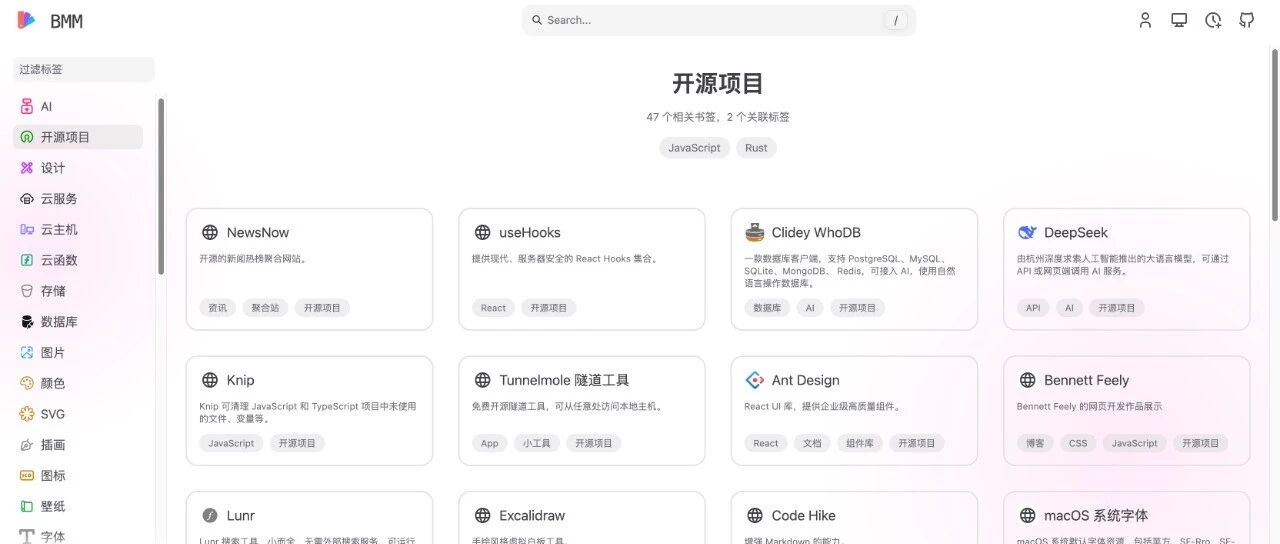The image size is (1280, 544).
Task: Click the BMM site title text
Action: 66,21
